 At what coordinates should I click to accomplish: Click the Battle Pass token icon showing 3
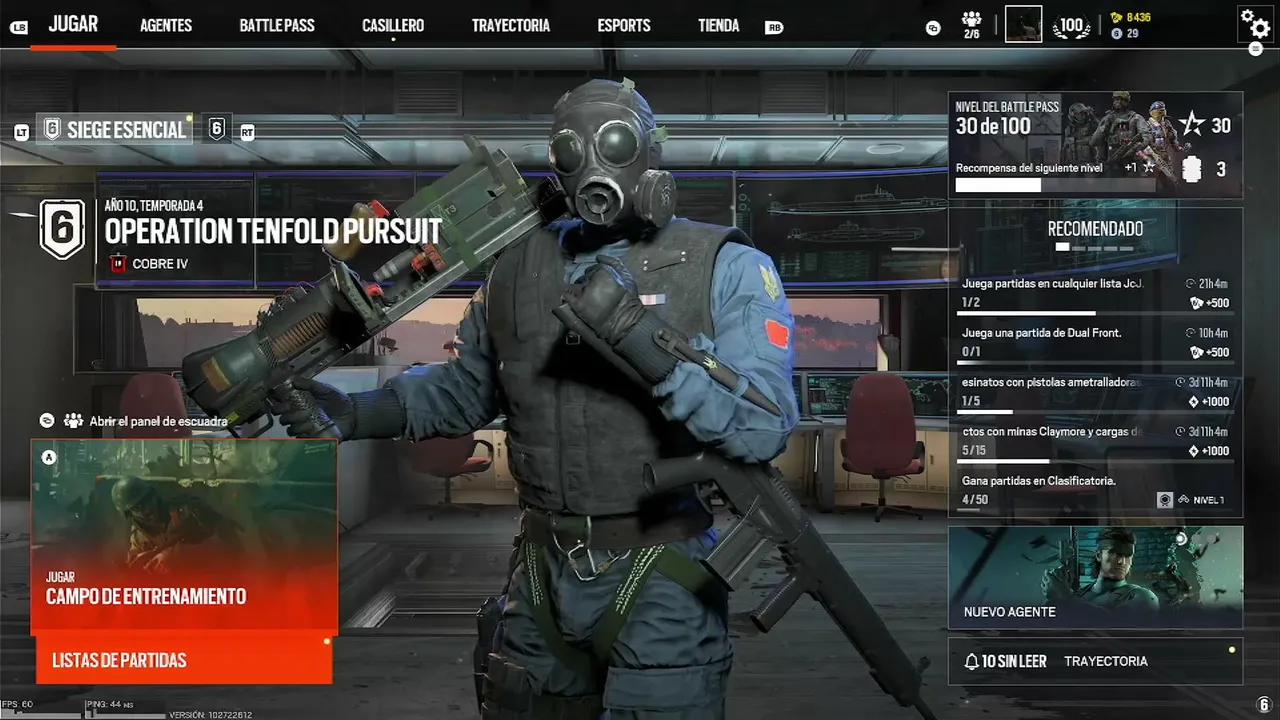click(x=1191, y=170)
